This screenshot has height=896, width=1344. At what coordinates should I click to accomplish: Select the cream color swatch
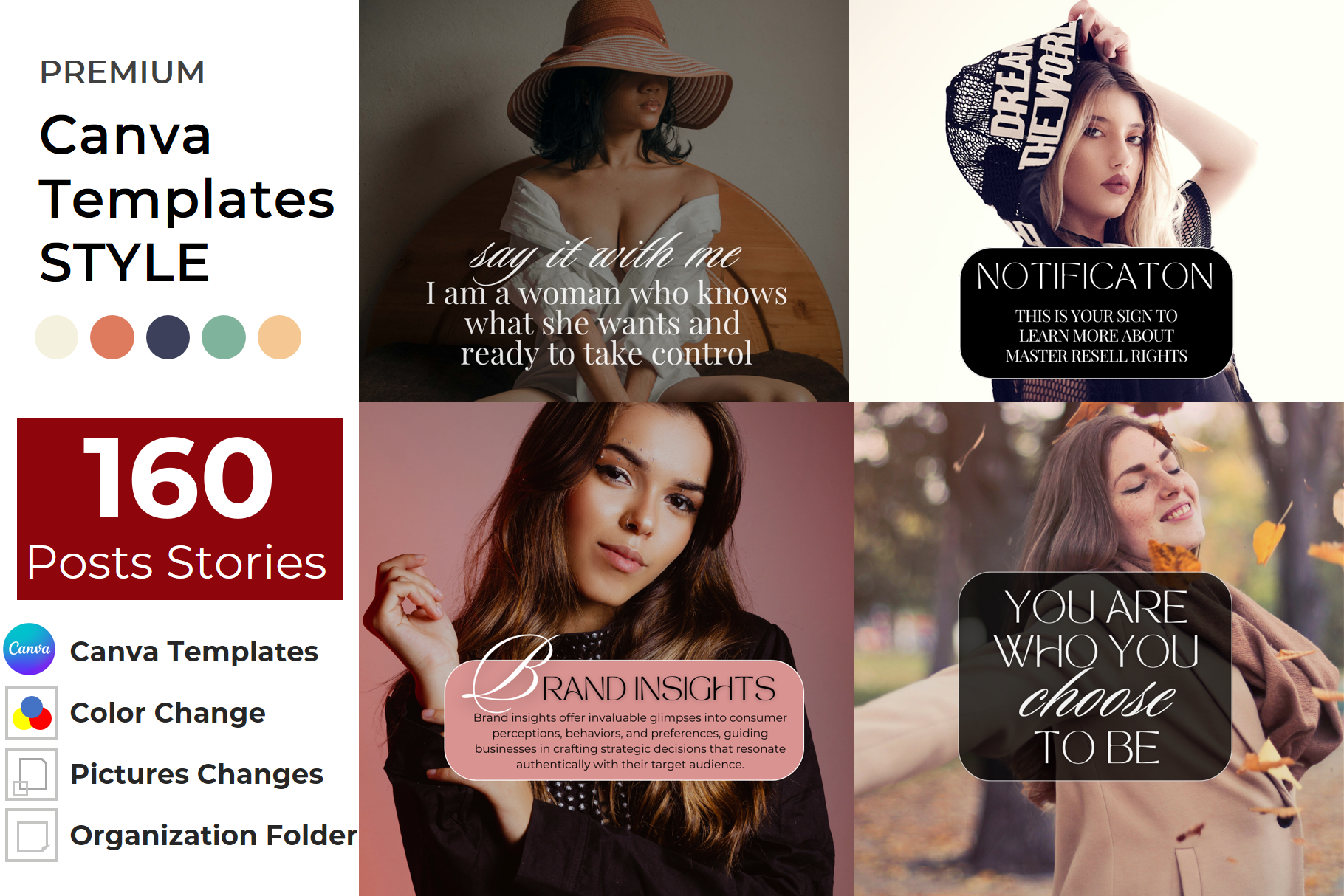56,337
